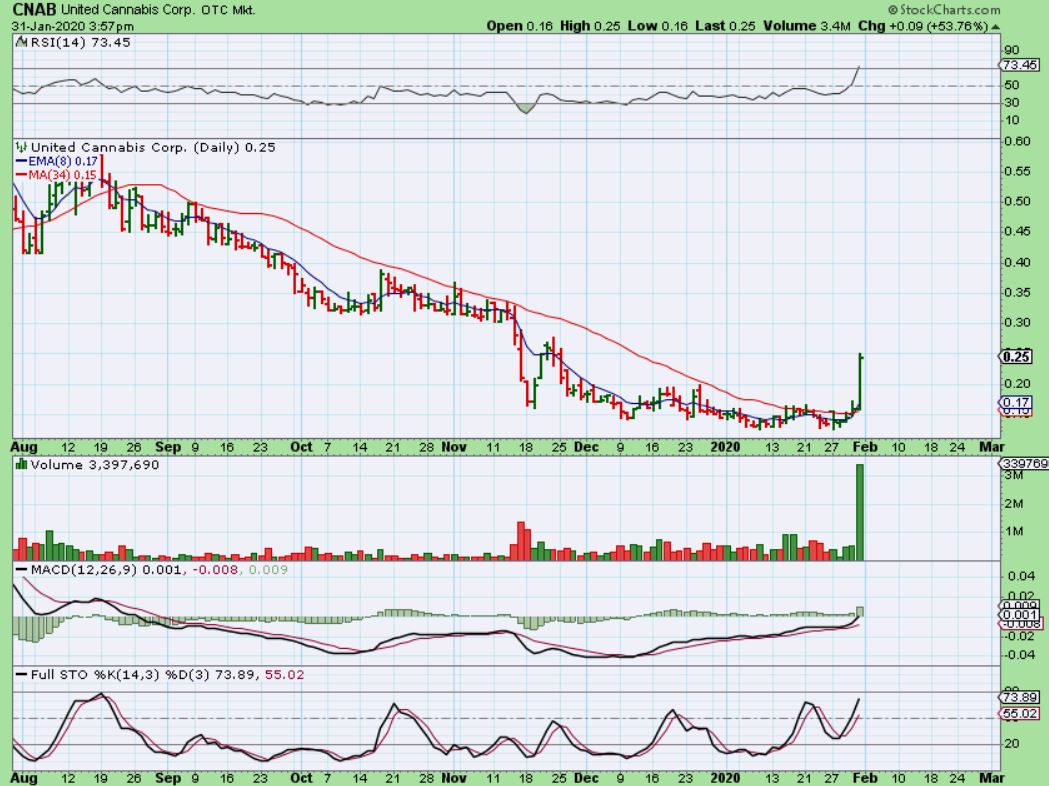This screenshot has width=1049, height=786.
Task: Click the 73.45 RSI value tag on right axis
Action: tap(1016, 65)
